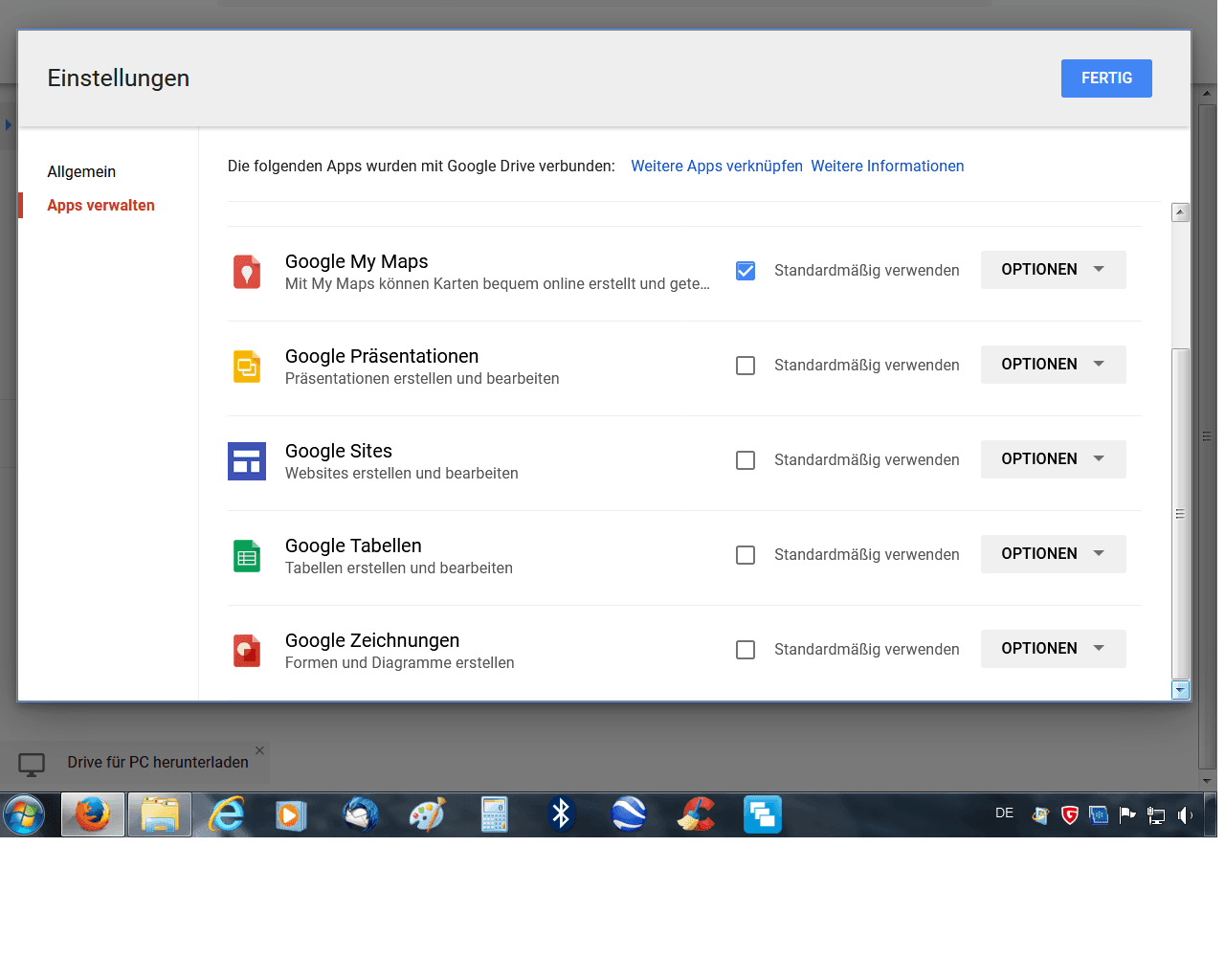Open the volume speaker tray icon
This screenshot has height=980, width=1225.
tap(1185, 815)
